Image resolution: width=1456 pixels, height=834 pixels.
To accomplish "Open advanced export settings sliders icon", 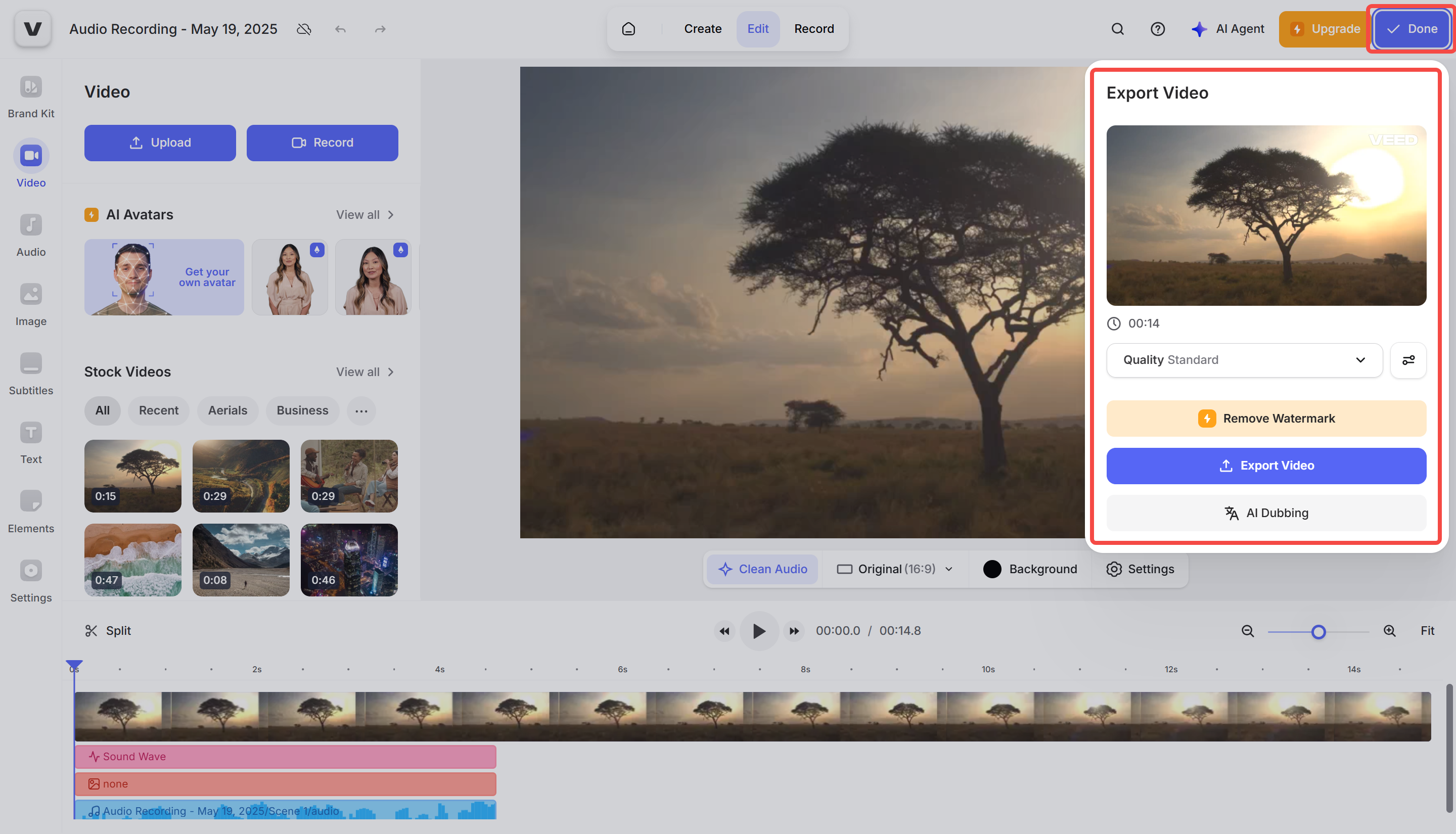I will click(x=1408, y=360).
